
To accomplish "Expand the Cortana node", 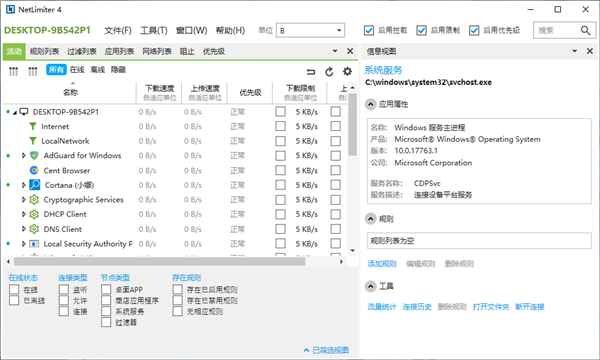I will pos(24,185).
